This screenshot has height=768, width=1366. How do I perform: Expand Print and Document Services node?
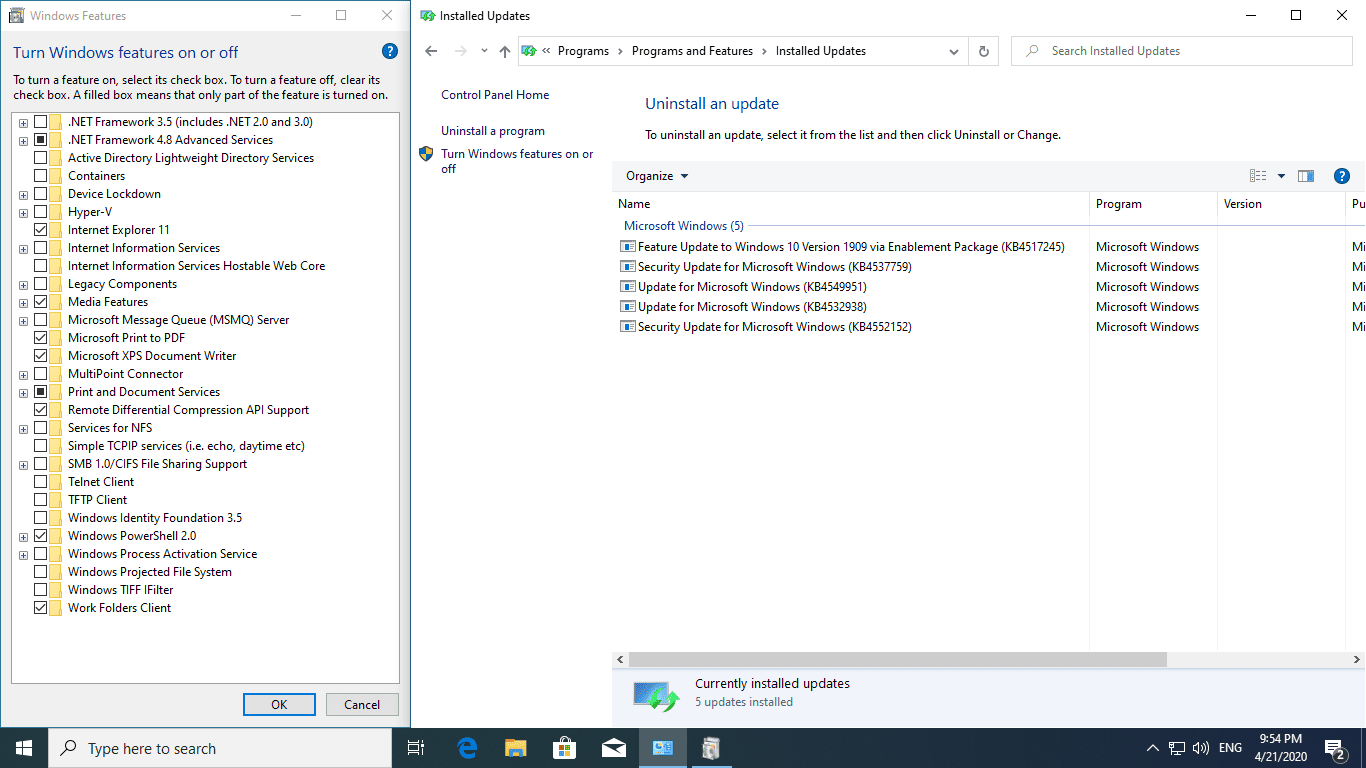23,393
